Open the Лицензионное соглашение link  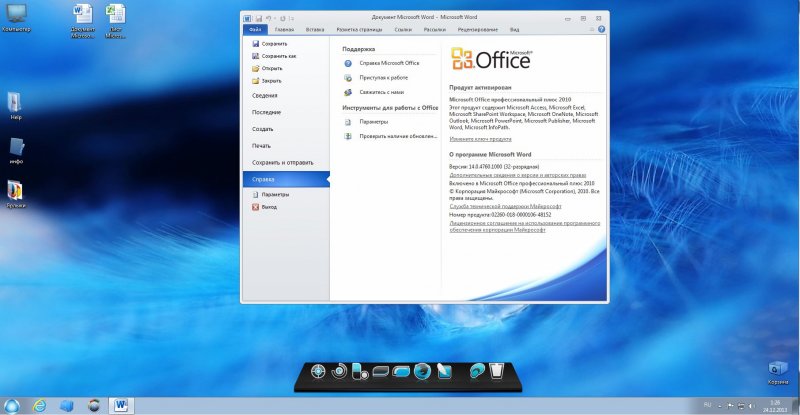[524, 226]
